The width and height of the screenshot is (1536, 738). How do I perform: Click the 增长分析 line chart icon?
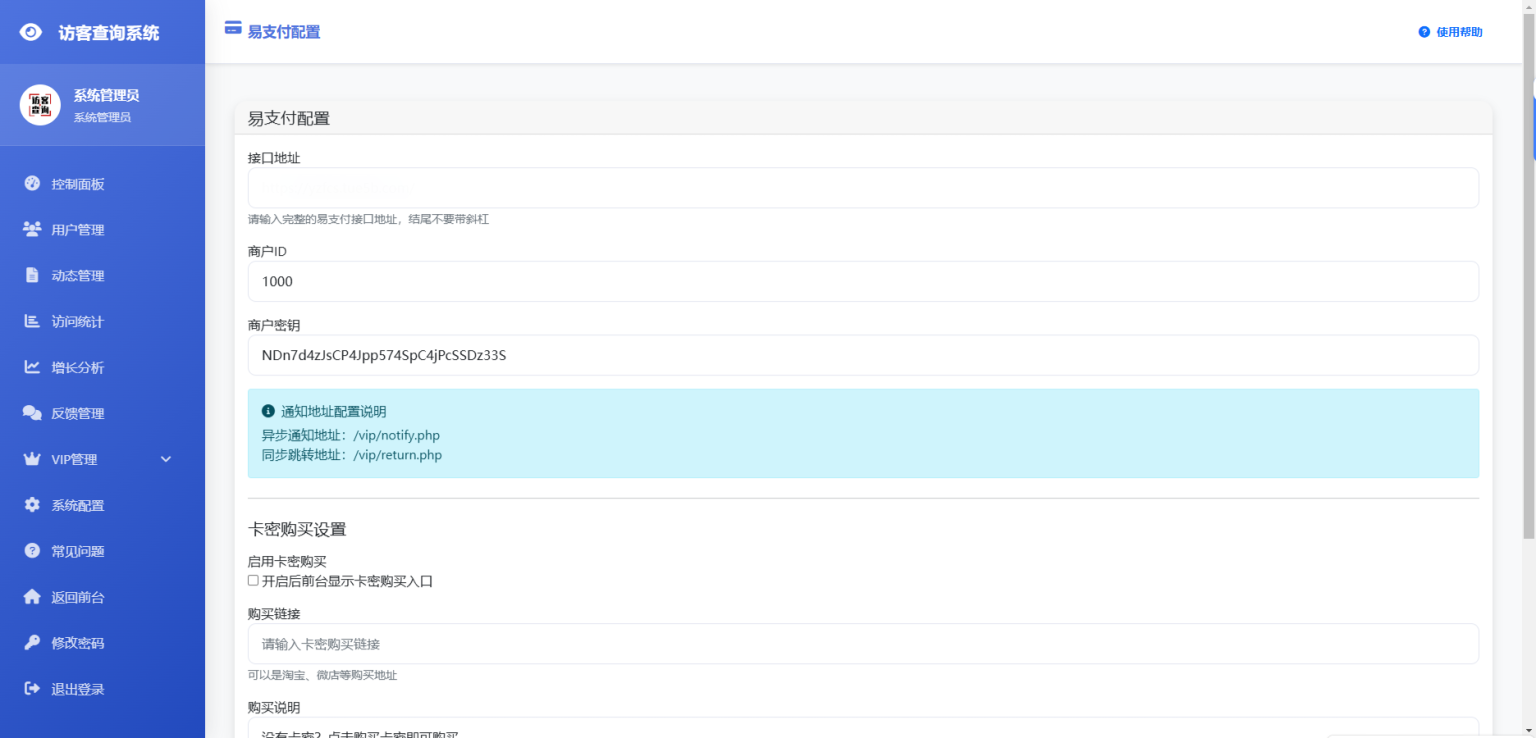[32, 368]
